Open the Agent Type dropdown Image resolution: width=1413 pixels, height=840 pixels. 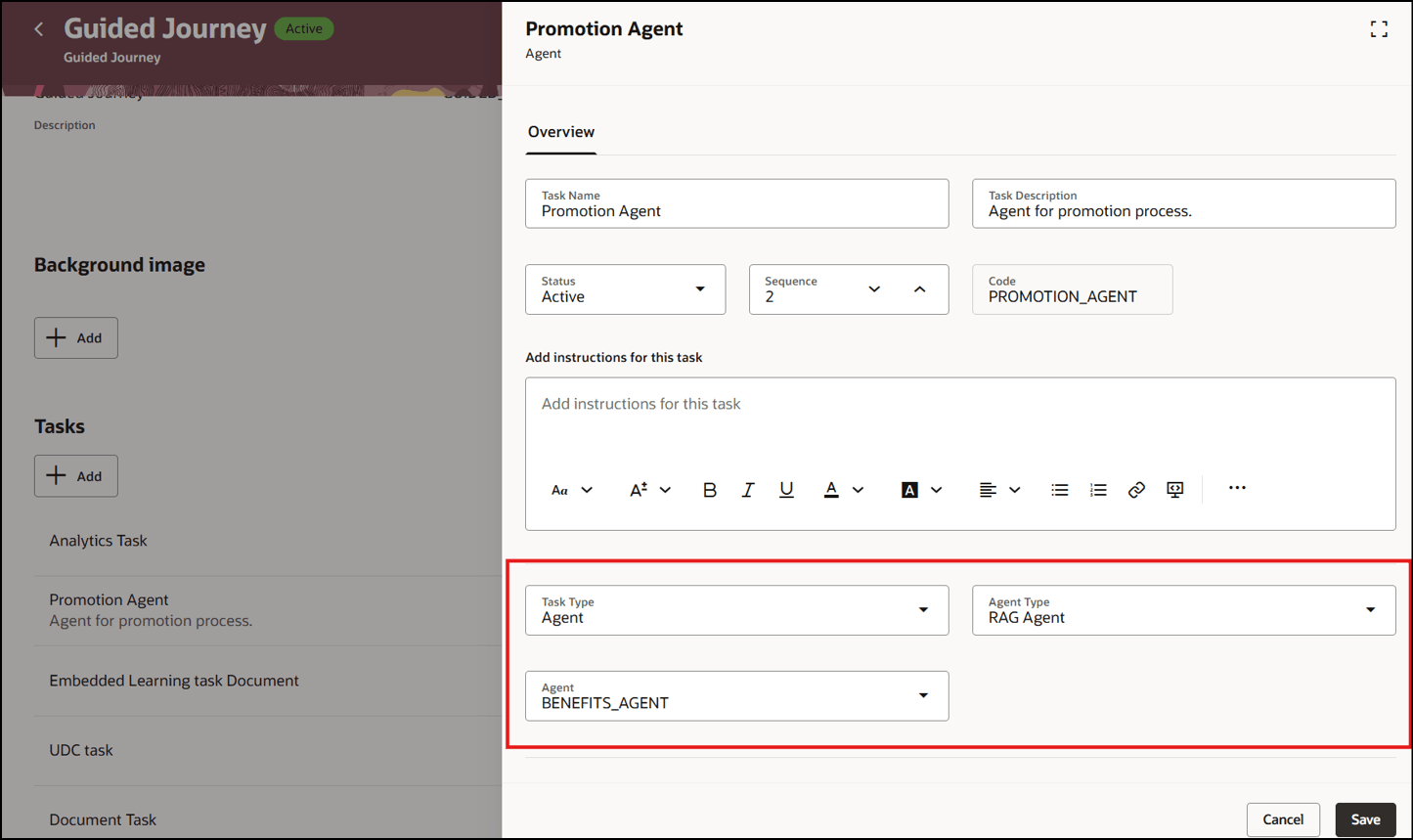click(1371, 609)
